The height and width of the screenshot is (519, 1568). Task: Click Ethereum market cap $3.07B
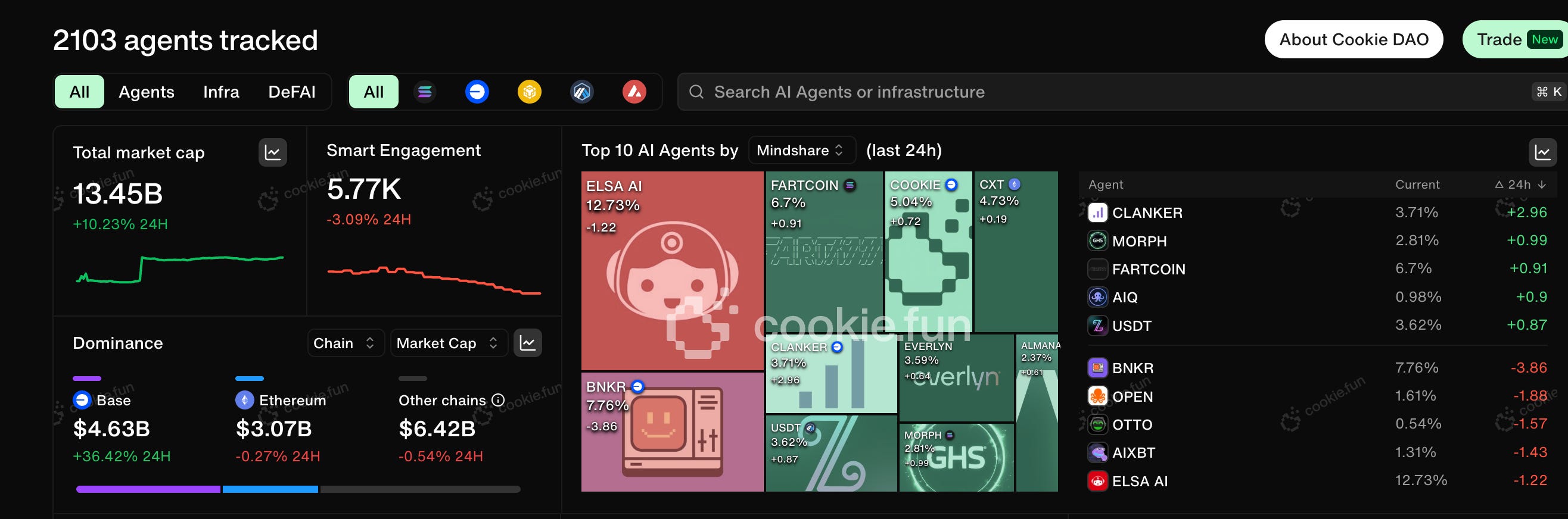tap(274, 429)
